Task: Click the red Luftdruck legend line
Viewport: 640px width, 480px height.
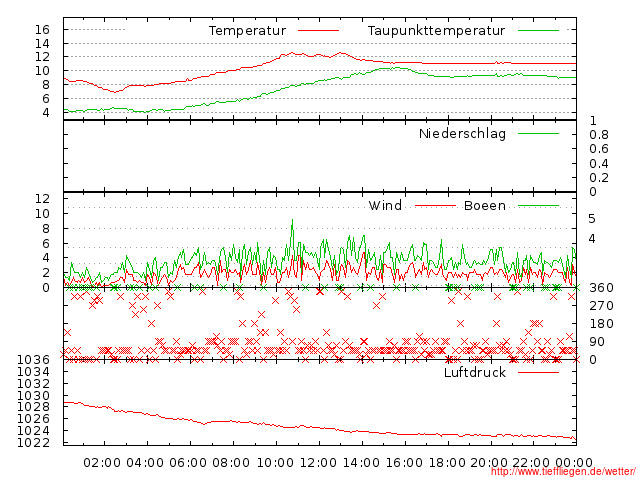Action: click(538, 372)
